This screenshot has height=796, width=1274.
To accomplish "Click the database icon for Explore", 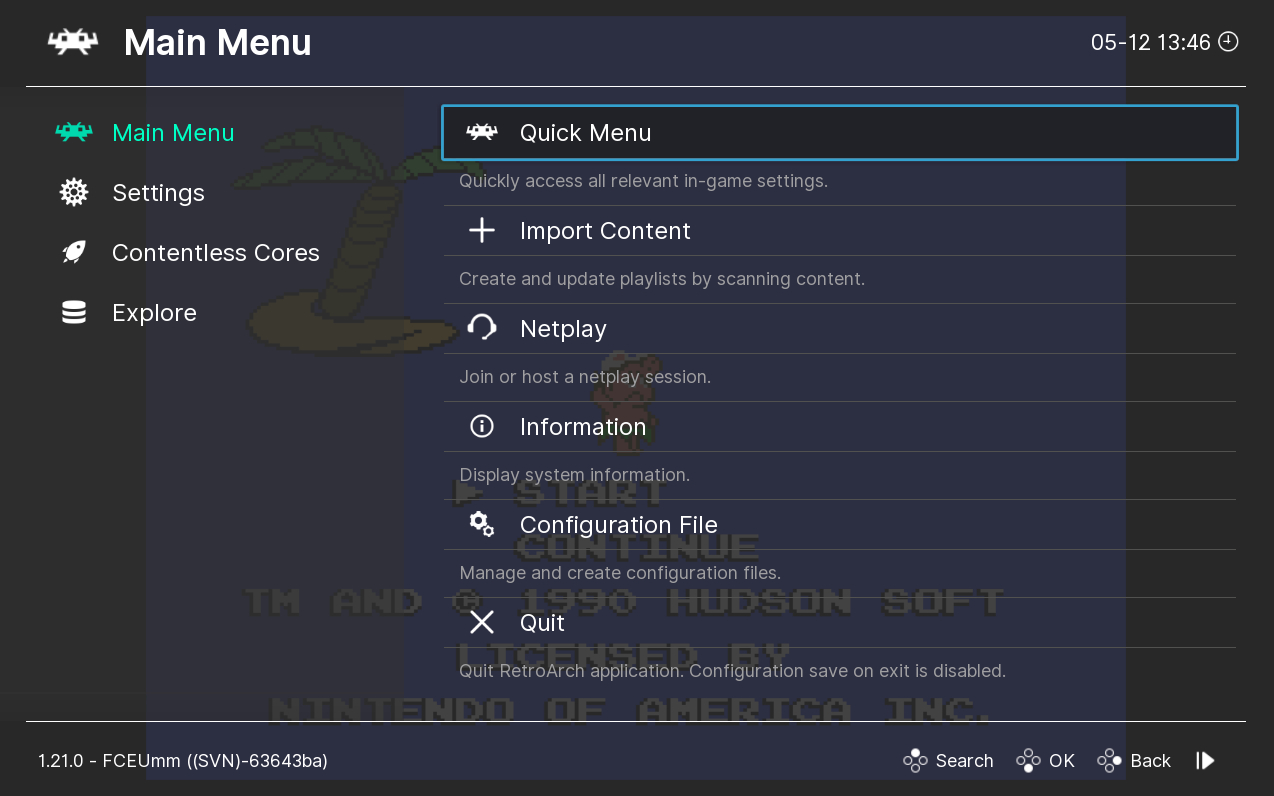I will pos(74,313).
